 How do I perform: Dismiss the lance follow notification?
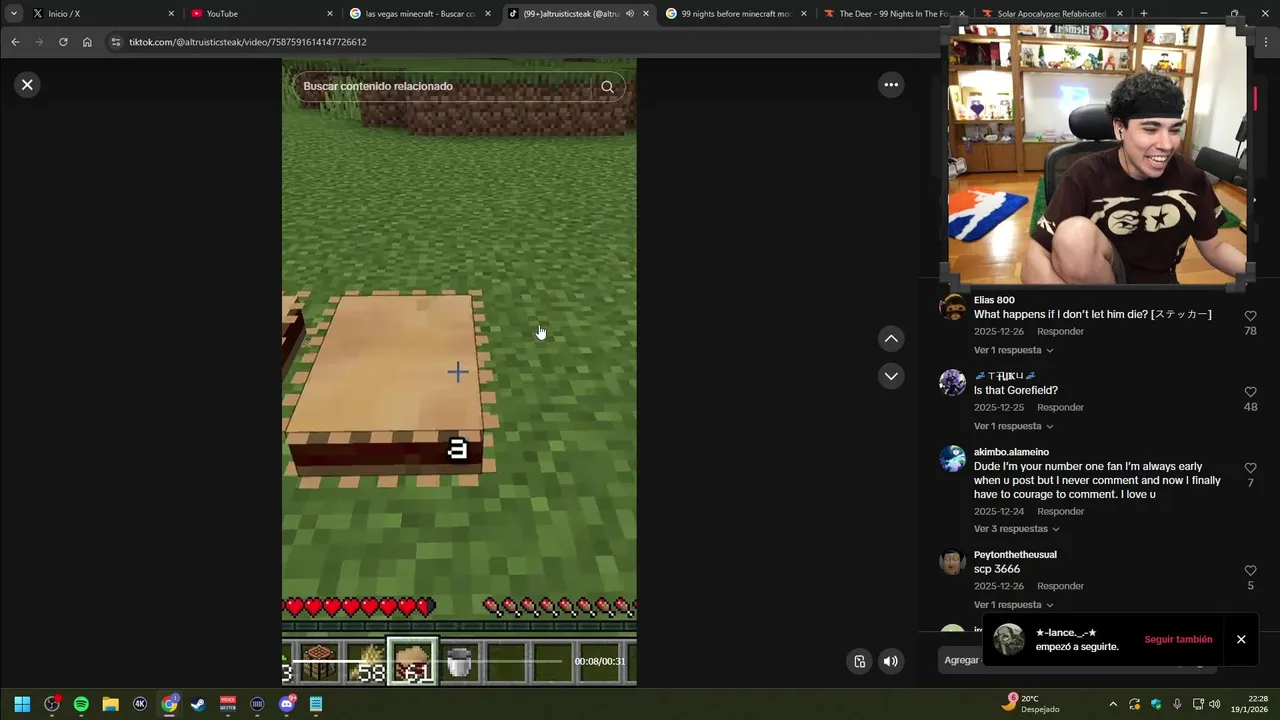tap(1241, 640)
